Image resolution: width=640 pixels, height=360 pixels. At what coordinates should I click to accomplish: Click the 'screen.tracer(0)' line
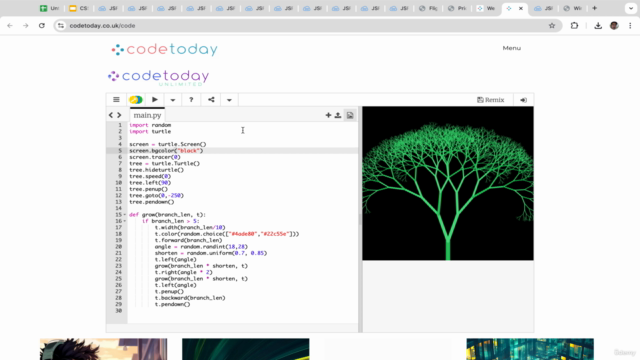pos(155,157)
